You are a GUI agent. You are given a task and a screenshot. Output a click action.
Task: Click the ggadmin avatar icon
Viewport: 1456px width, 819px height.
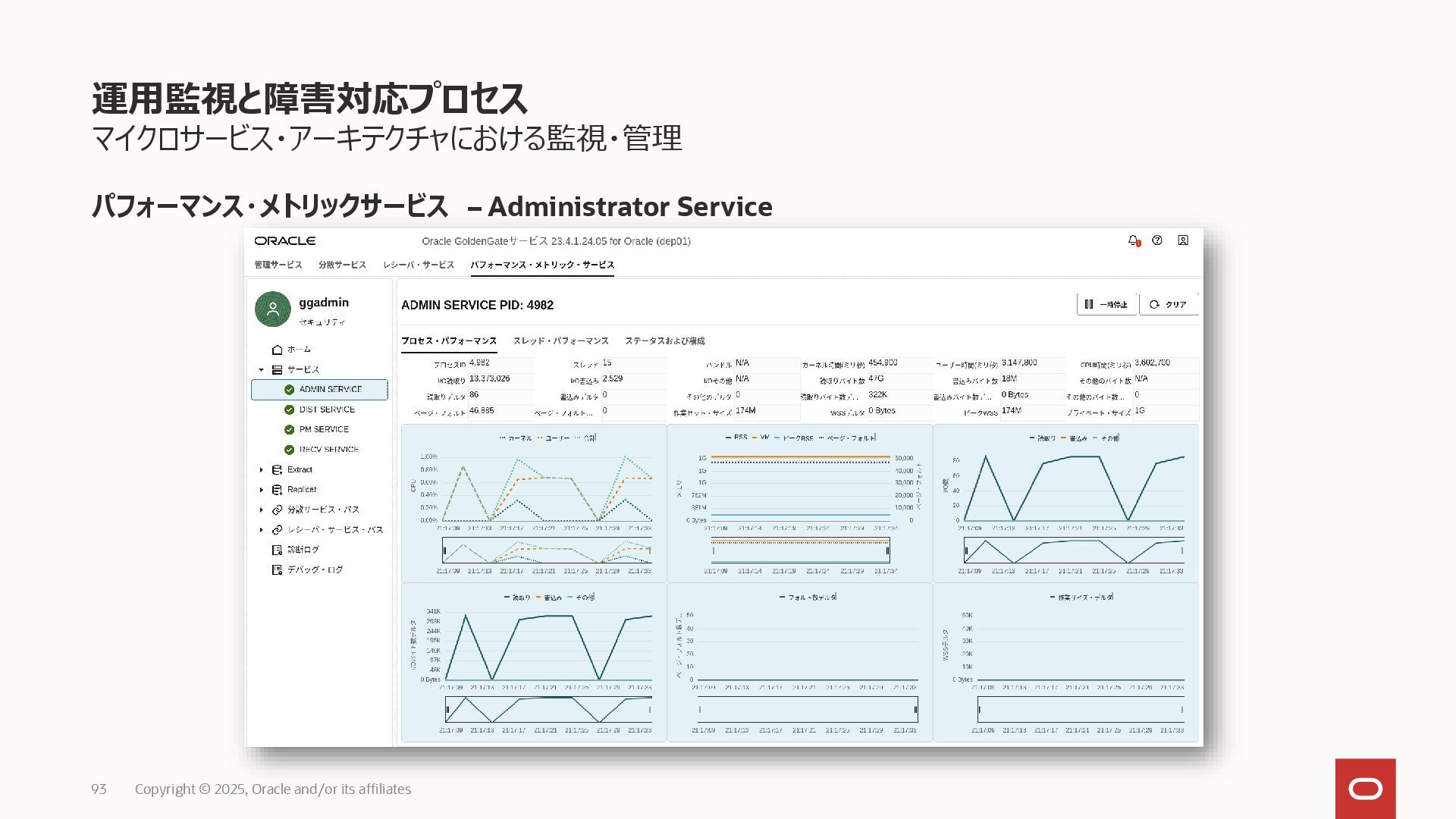[x=273, y=309]
